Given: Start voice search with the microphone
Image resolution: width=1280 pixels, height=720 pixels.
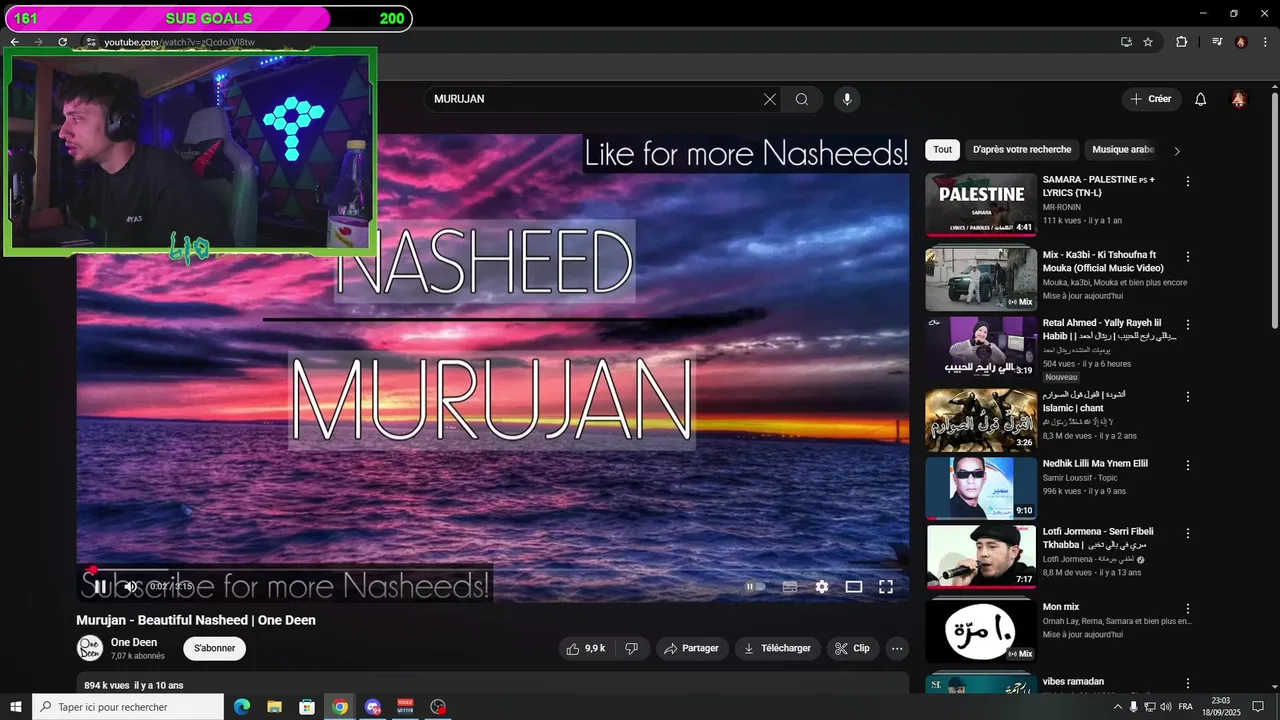Looking at the screenshot, I should pyautogui.click(x=847, y=99).
